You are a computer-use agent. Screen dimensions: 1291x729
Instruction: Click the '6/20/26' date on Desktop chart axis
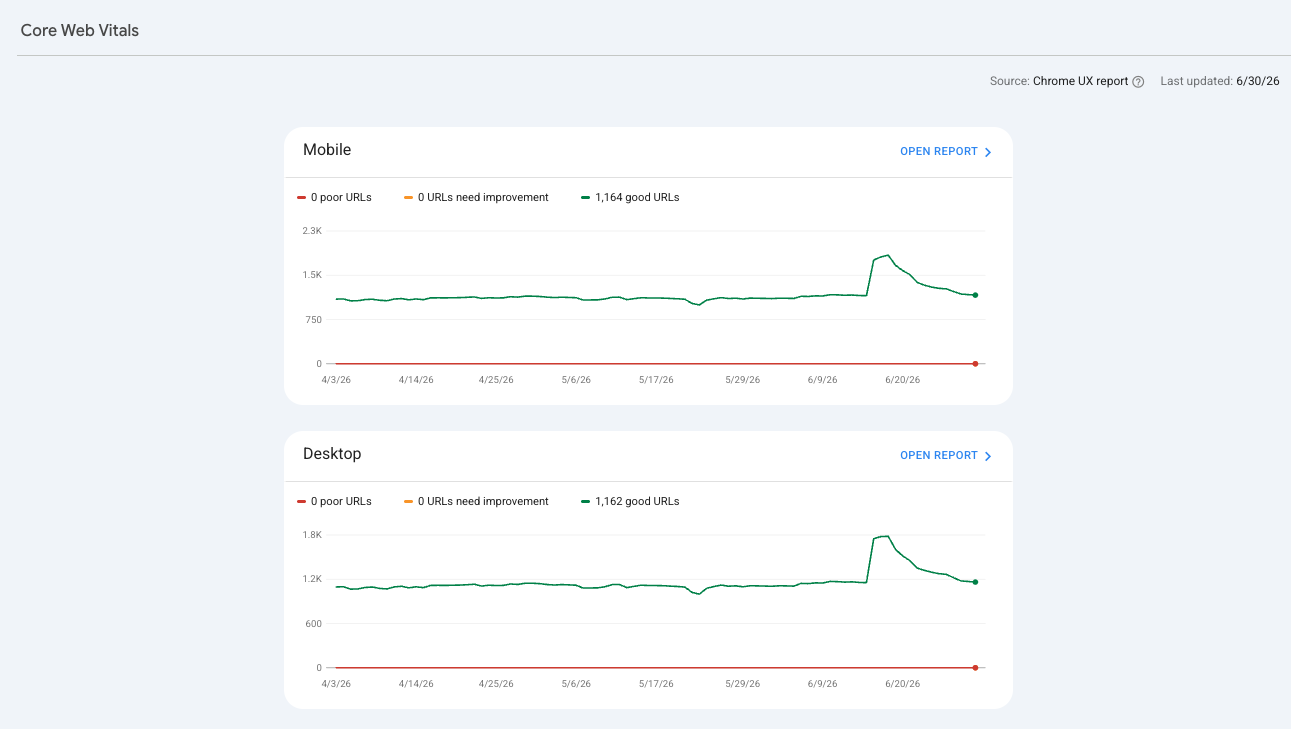902,684
